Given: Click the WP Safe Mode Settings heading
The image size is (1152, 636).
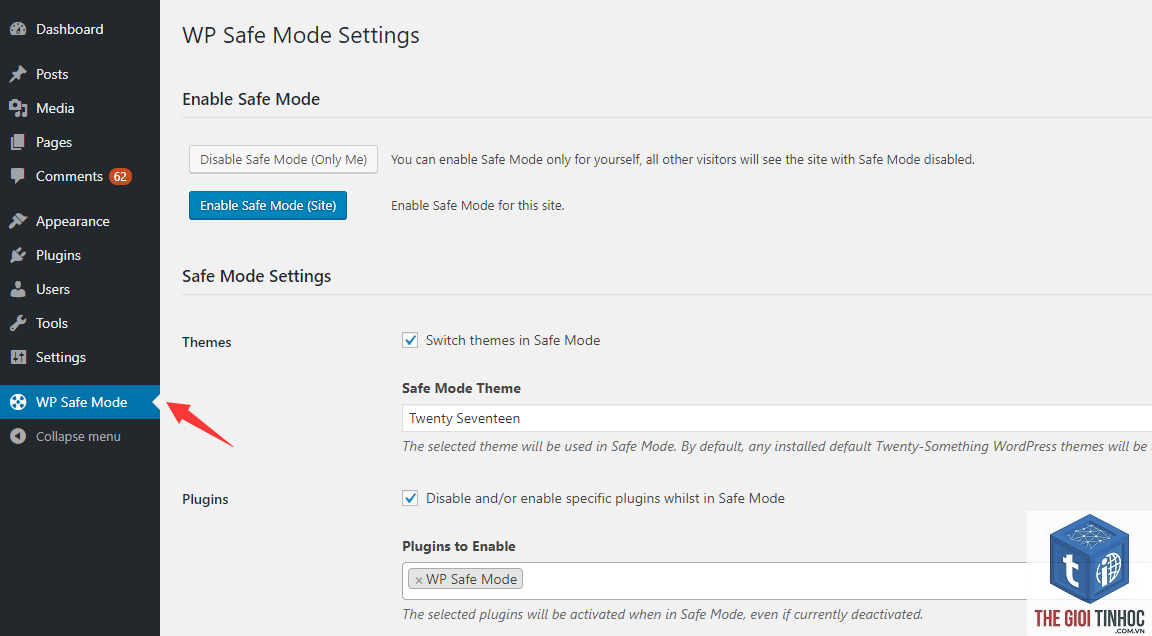Looking at the screenshot, I should click(301, 35).
